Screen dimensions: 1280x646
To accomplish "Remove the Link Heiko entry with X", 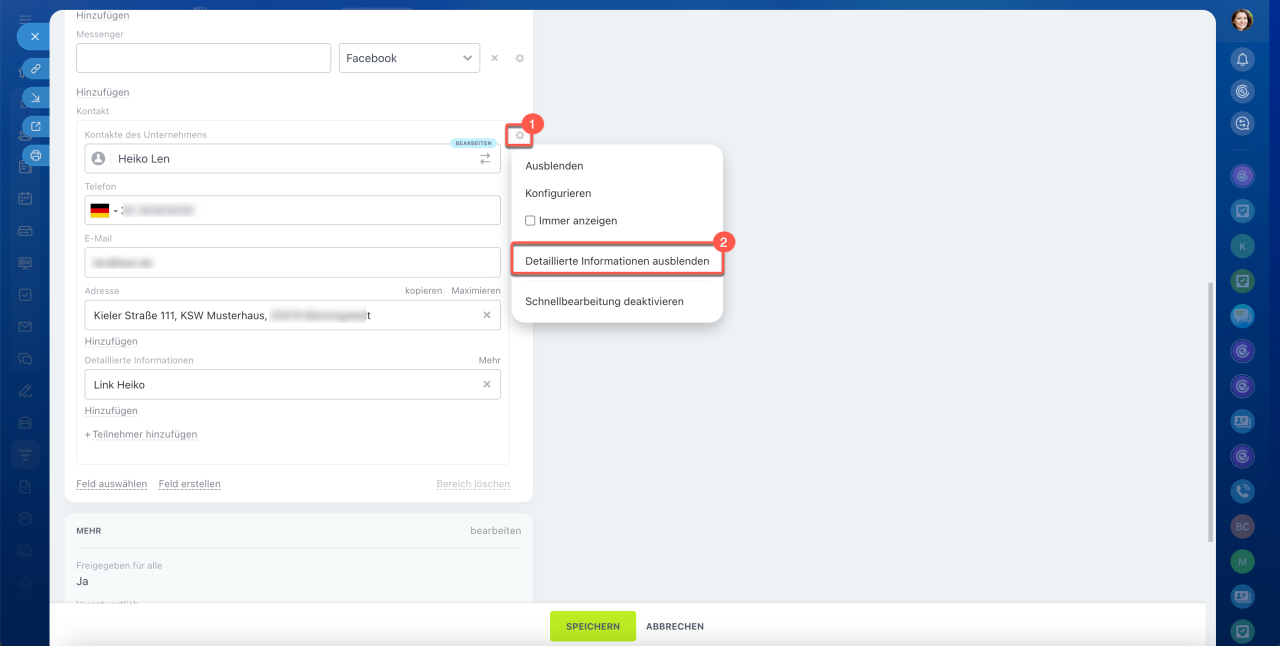I will [x=487, y=384].
